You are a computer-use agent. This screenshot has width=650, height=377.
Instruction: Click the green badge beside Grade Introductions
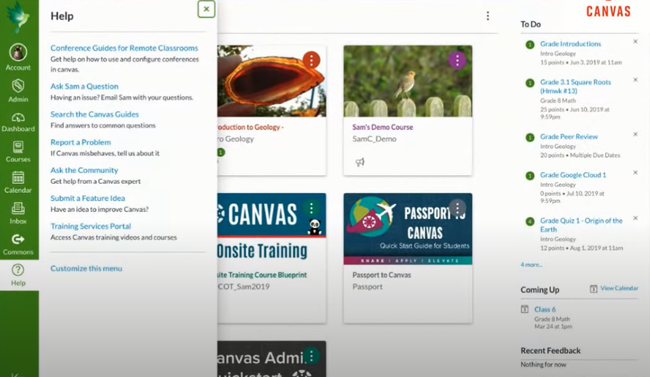point(529,45)
